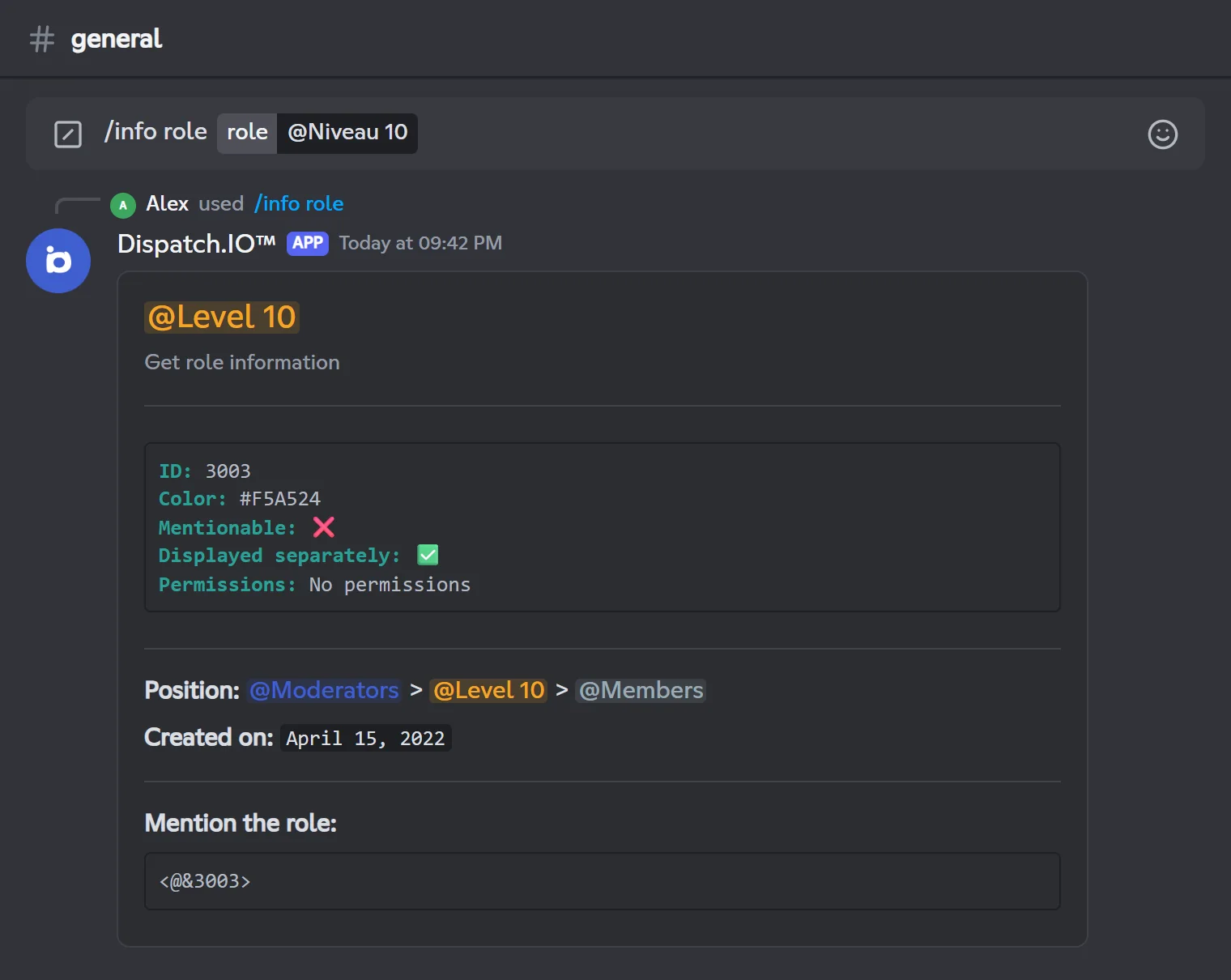This screenshot has width=1231, height=980.
Task: Click the username Alex
Action: click(x=167, y=203)
